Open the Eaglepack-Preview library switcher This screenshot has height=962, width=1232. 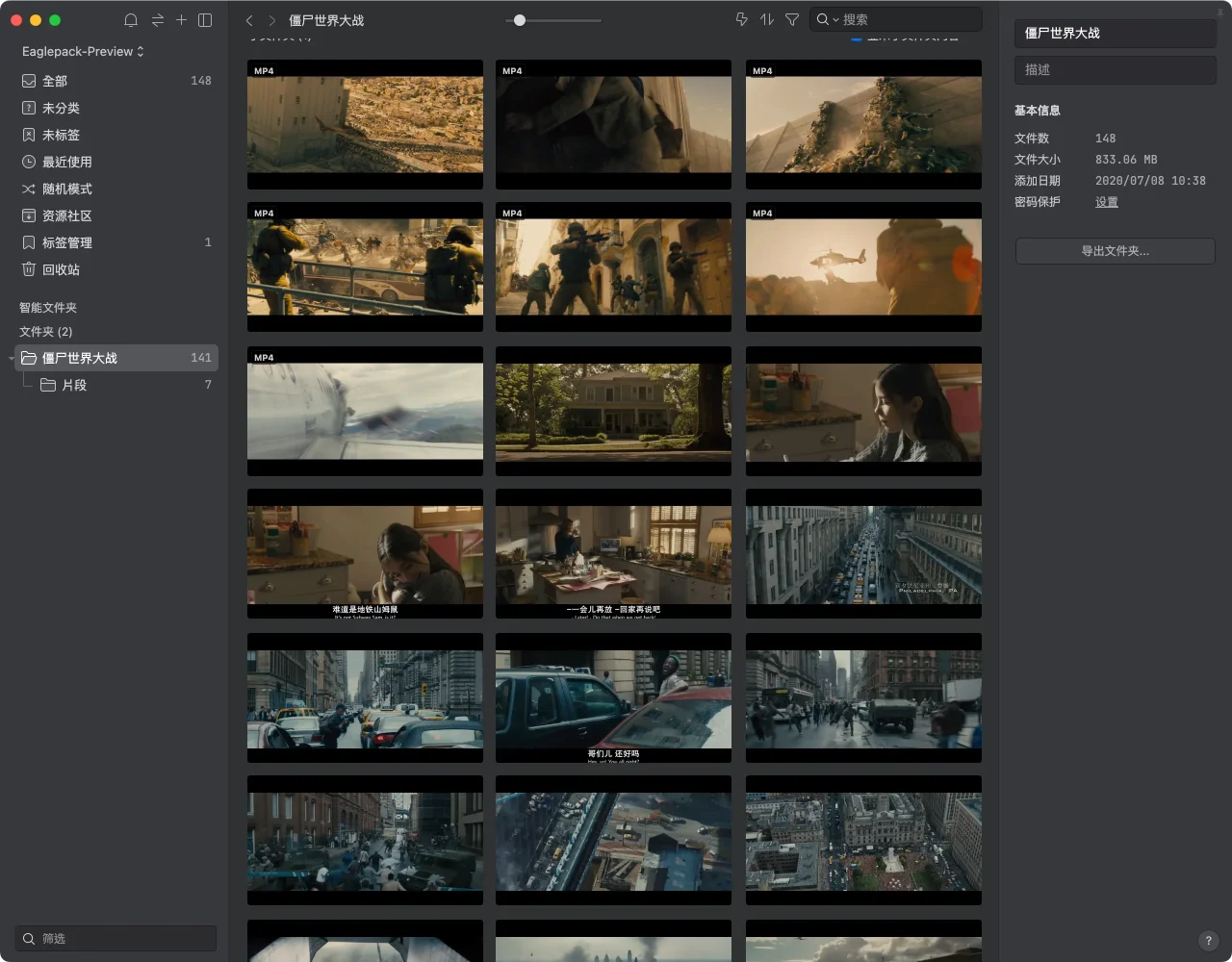pos(83,51)
